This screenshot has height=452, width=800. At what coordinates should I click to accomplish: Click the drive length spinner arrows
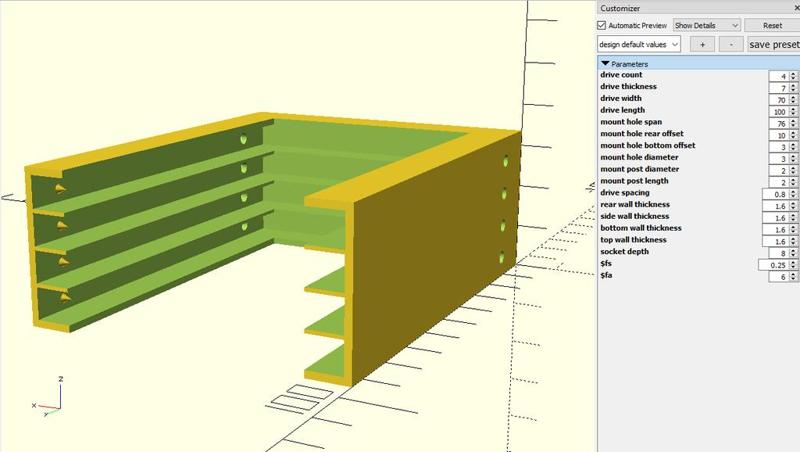tap(793, 111)
